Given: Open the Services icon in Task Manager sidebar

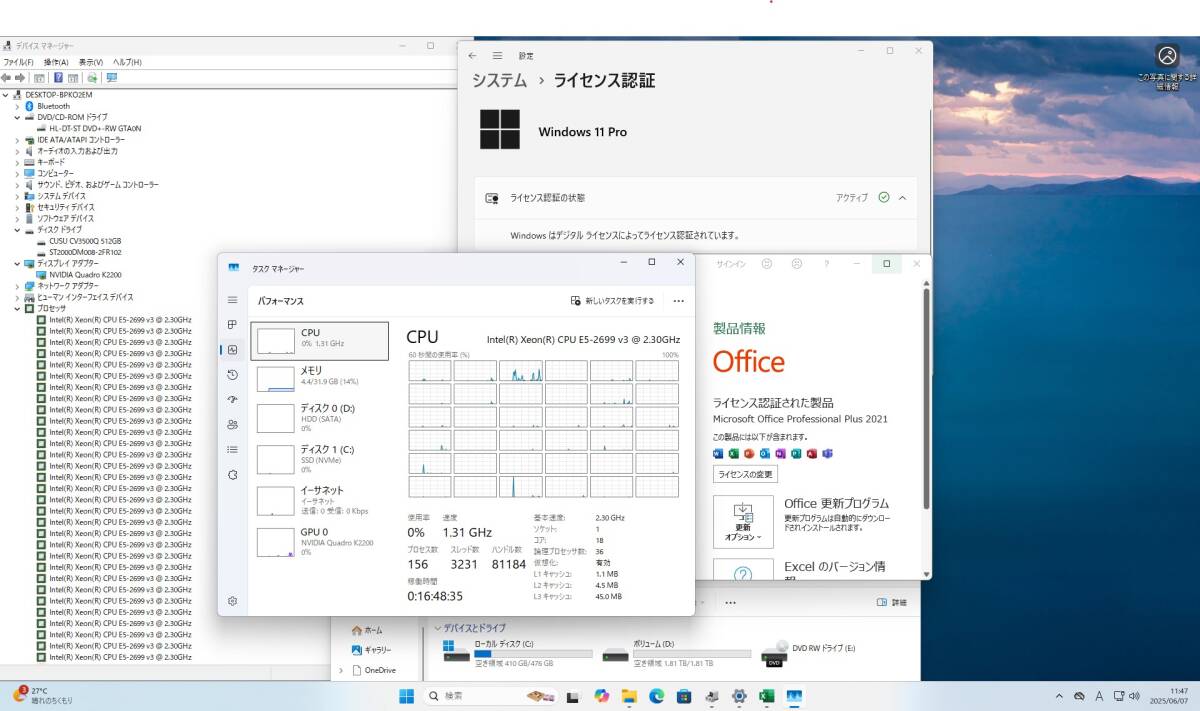Looking at the screenshot, I should (233, 475).
